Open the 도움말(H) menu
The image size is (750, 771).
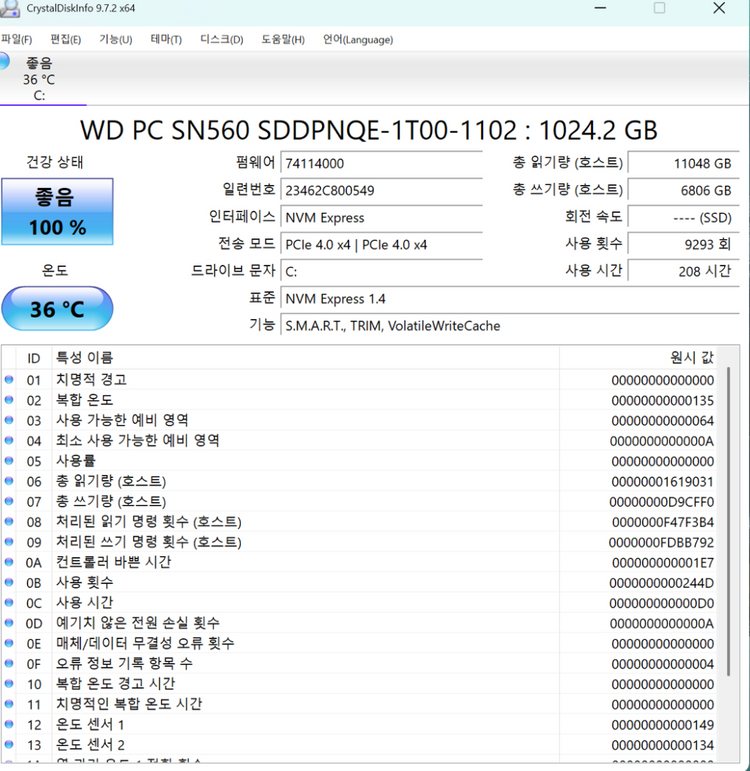click(x=283, y=39)
